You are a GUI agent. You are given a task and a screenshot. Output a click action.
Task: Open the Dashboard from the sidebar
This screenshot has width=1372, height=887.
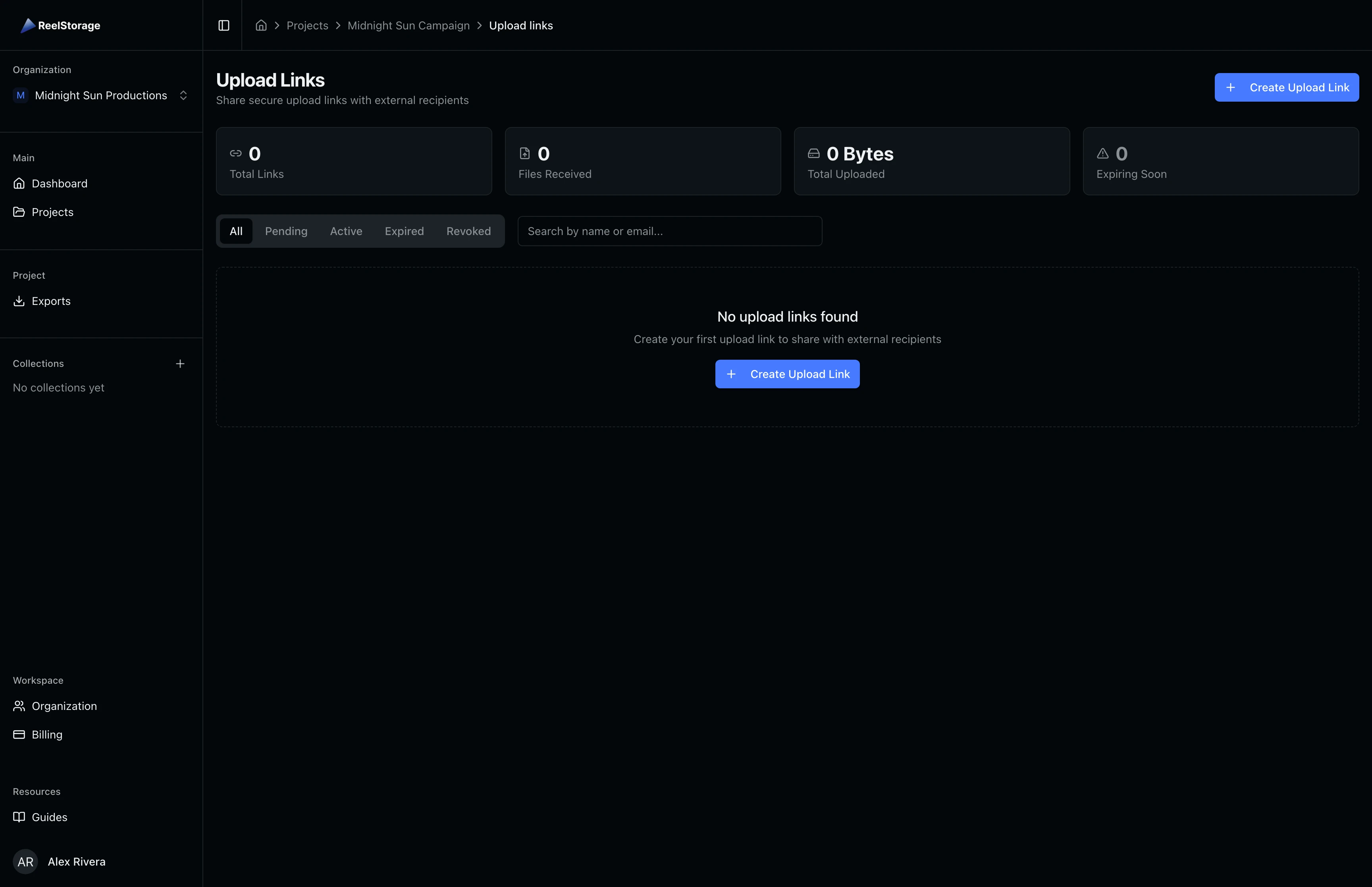(59, 183)
